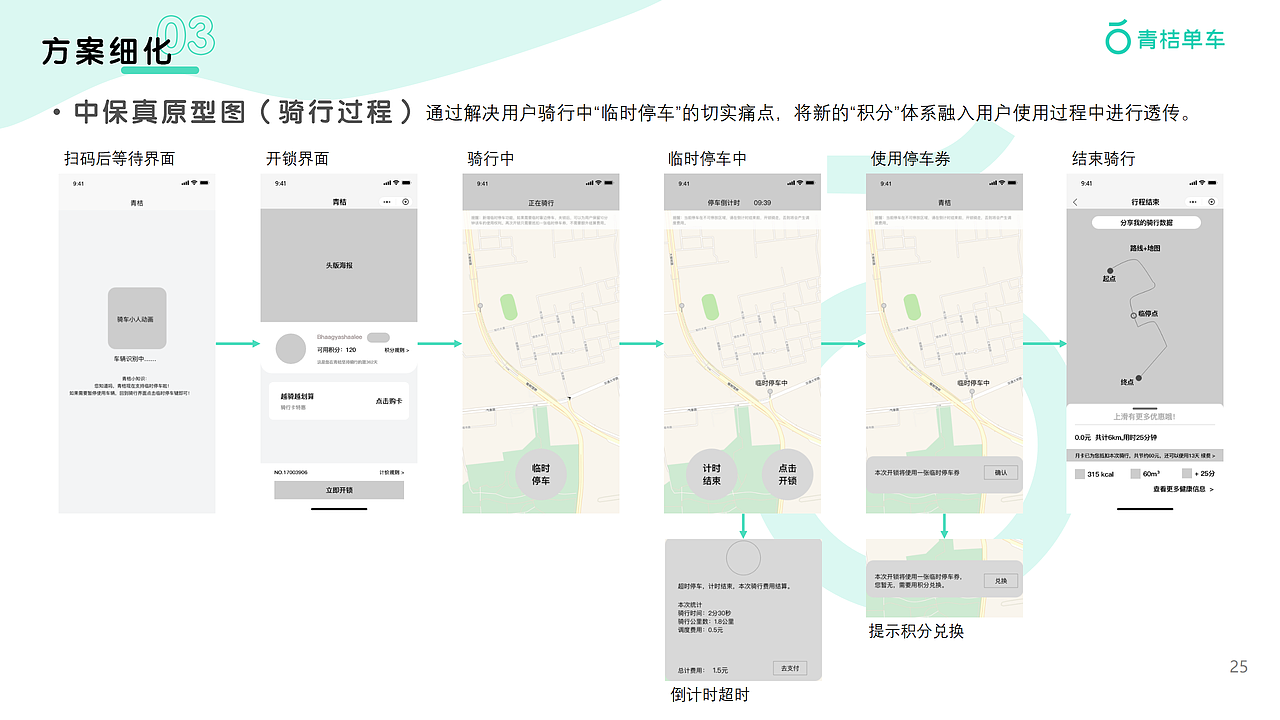Tap the 计时结束 circular button

click(x=710, y=474)
